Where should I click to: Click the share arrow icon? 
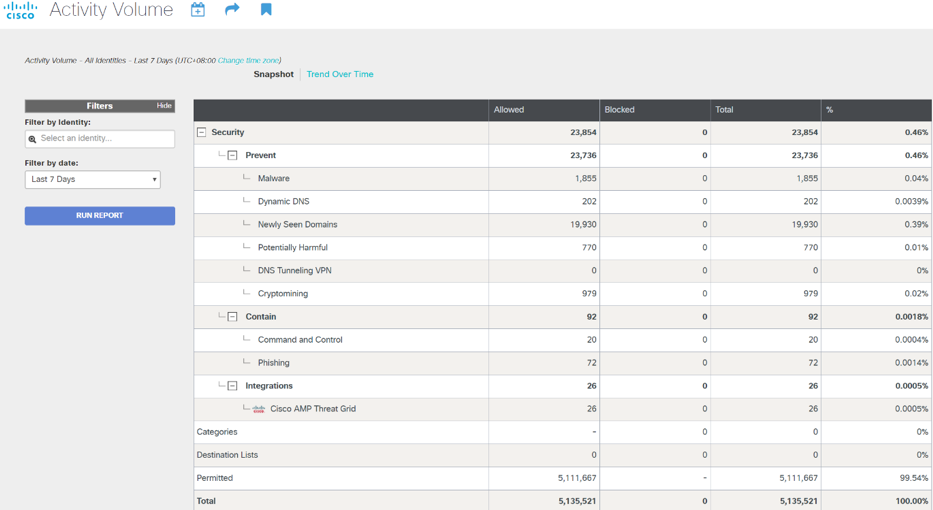click(232, 10)
